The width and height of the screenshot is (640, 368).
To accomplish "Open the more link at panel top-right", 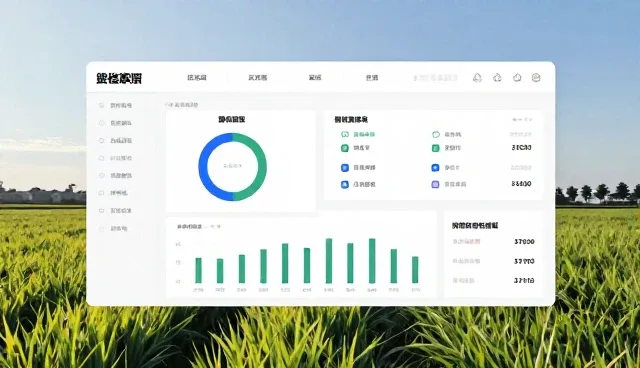I will (x=522, y=120).
